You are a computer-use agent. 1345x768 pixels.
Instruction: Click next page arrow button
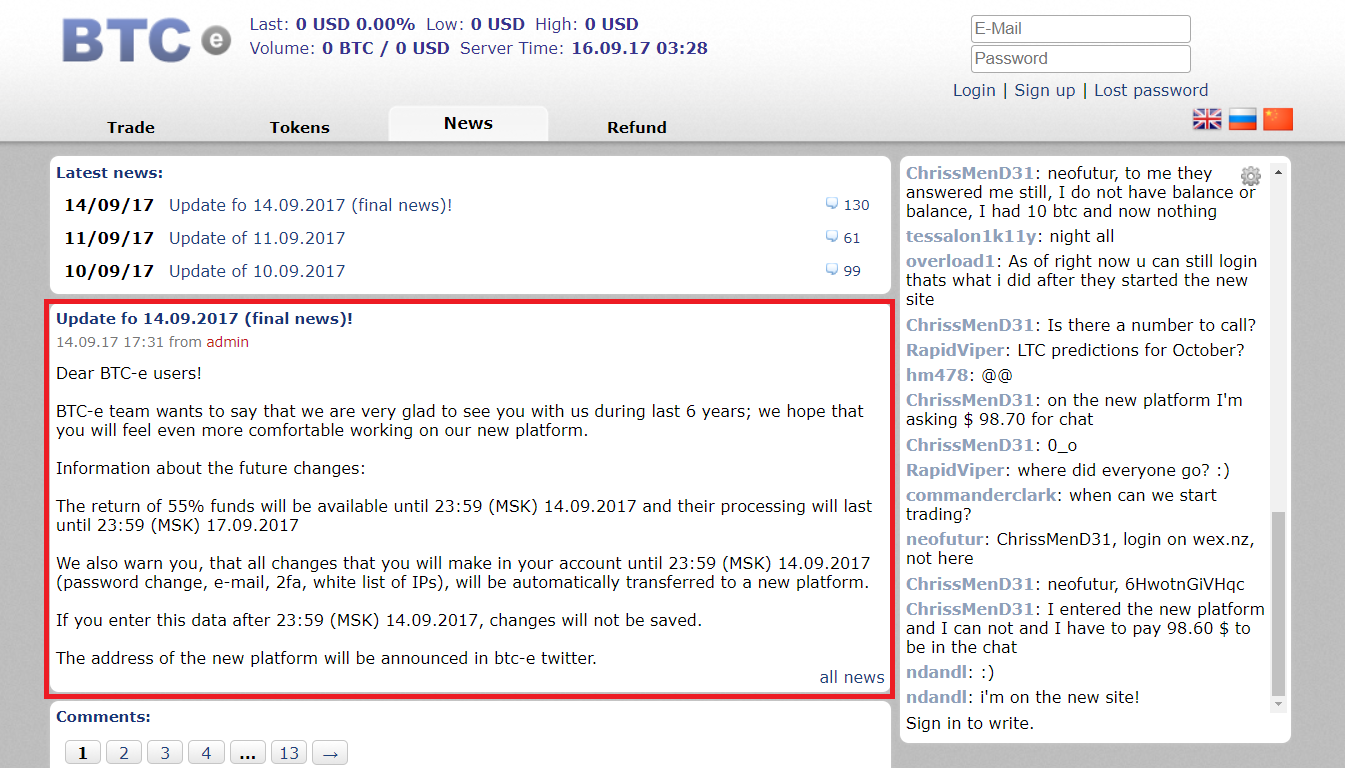point(330,753)
